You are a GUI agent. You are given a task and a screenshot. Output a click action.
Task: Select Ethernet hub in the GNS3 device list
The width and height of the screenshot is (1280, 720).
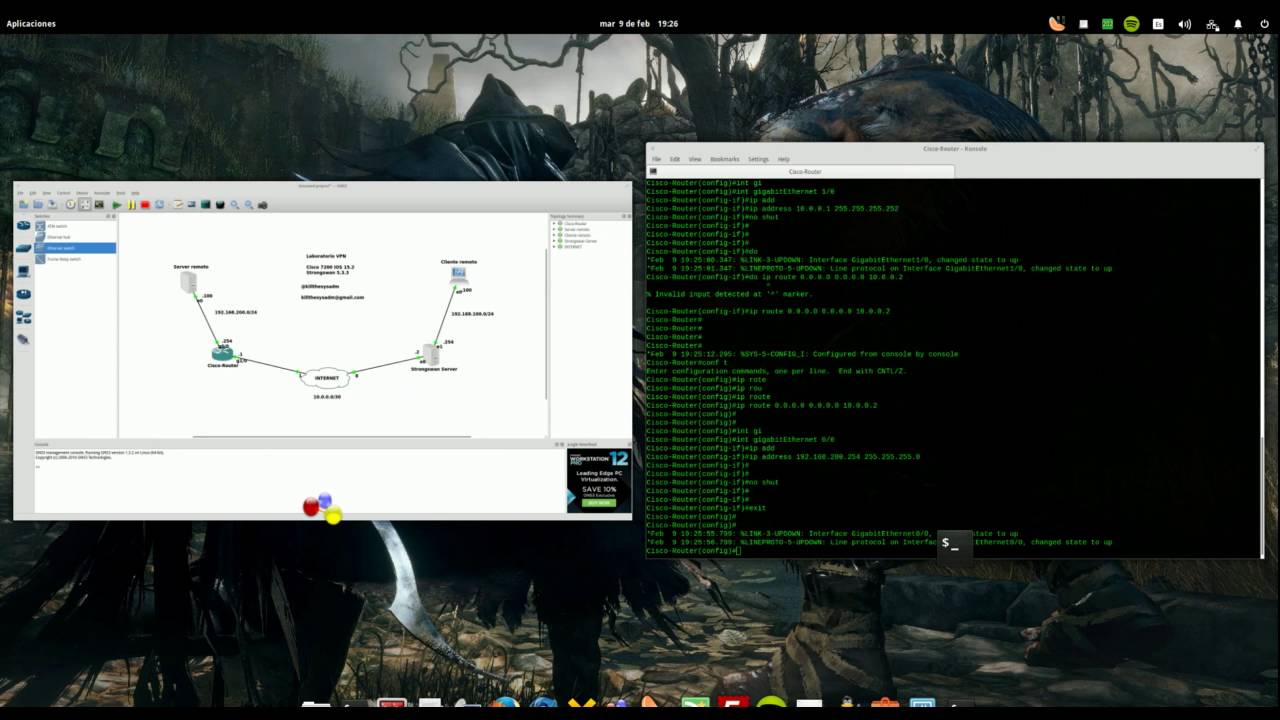click(x=75, y=237)
